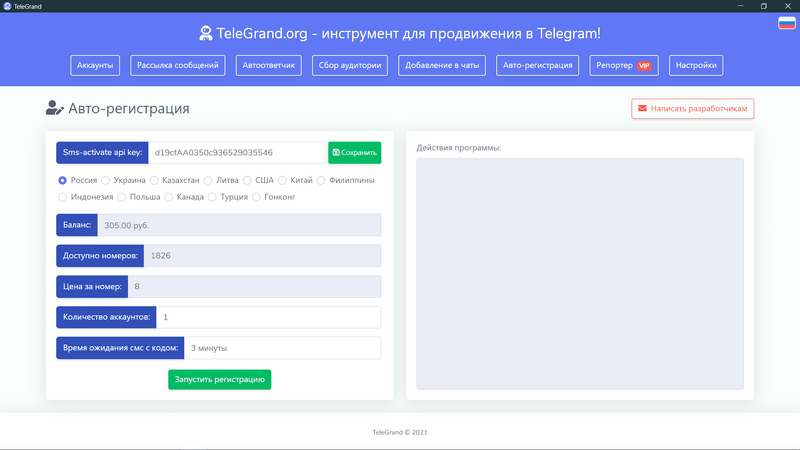This screenshot has width=800, height=450.
Task: Open the Репортер section
Action: tap(624, 65)
